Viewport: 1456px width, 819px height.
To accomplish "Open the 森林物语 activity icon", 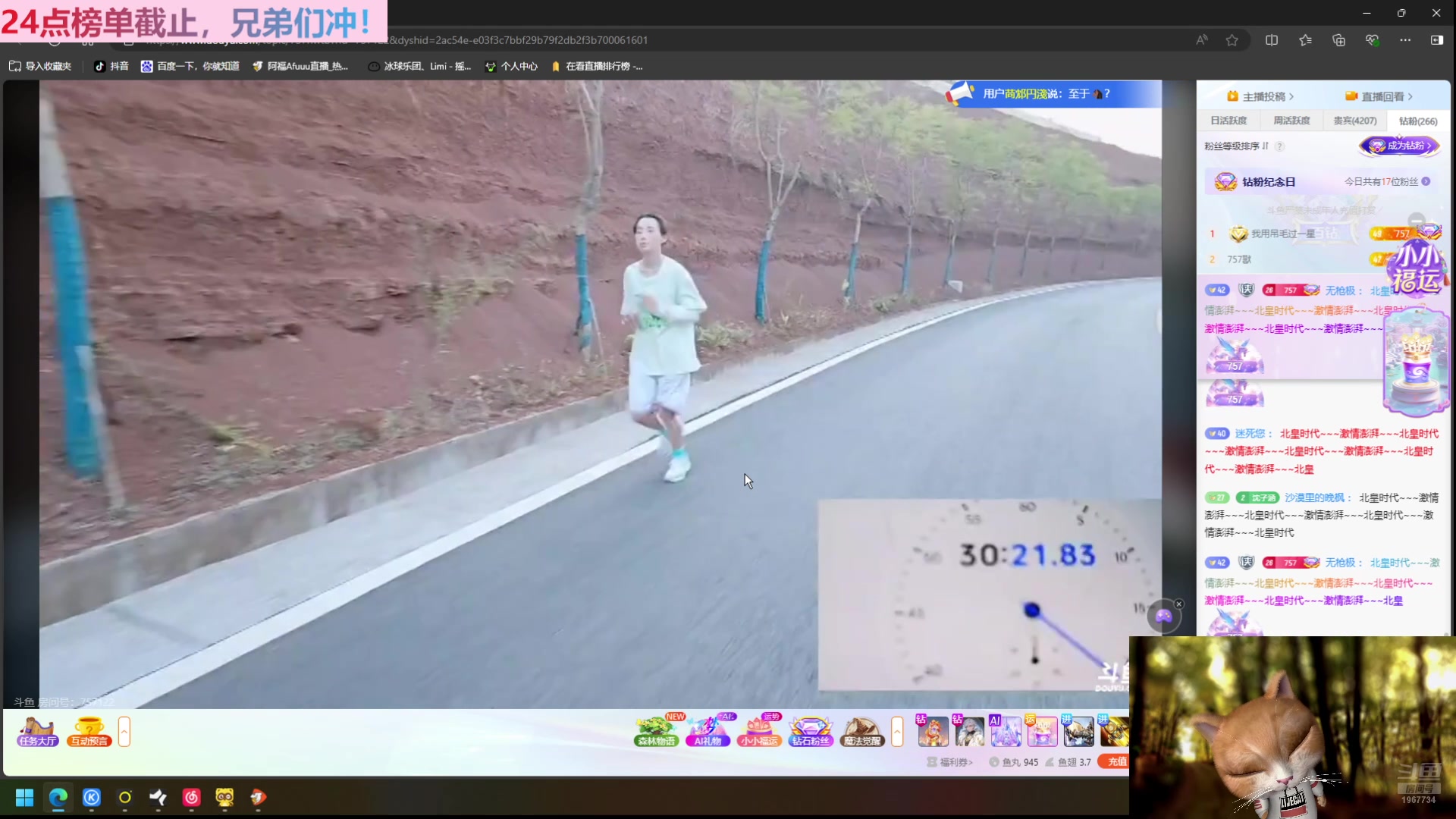I will tap(657, 732).
